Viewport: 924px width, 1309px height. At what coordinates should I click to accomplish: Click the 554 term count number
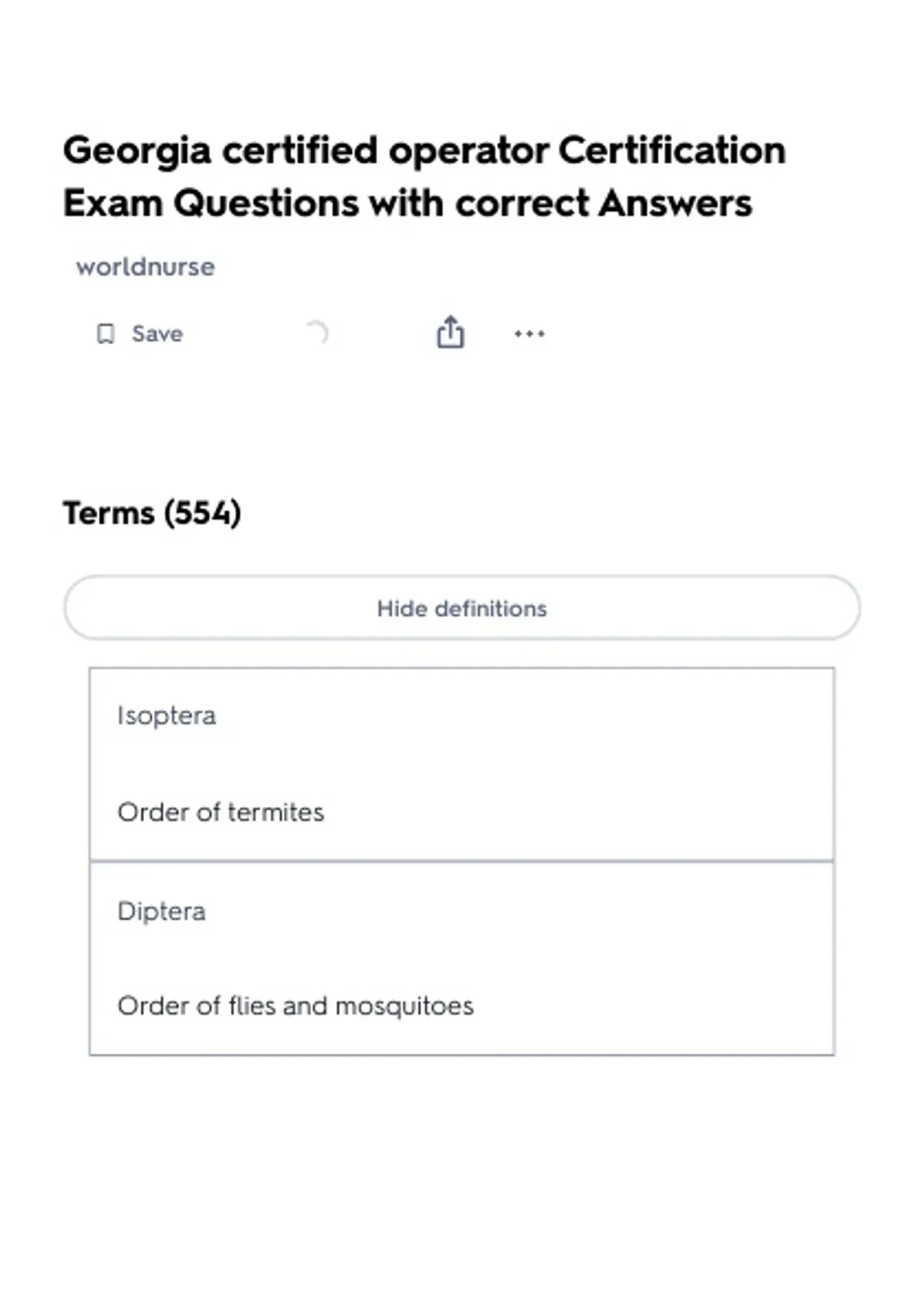(202, 513)
